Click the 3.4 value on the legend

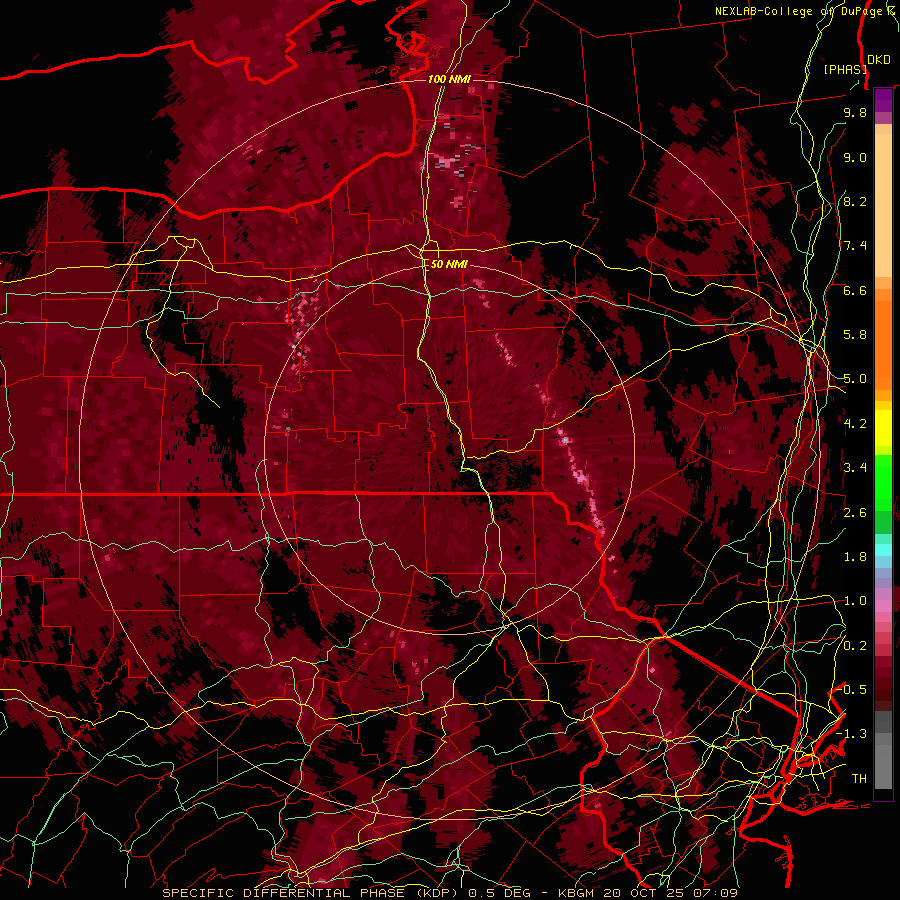tap(855, 468)
